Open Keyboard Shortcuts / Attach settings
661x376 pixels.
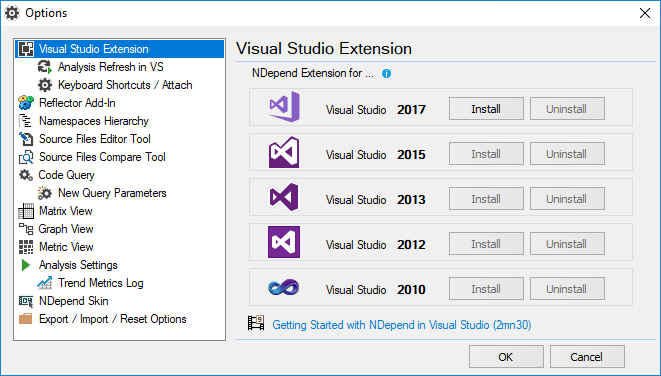click(x=125, y=85)
